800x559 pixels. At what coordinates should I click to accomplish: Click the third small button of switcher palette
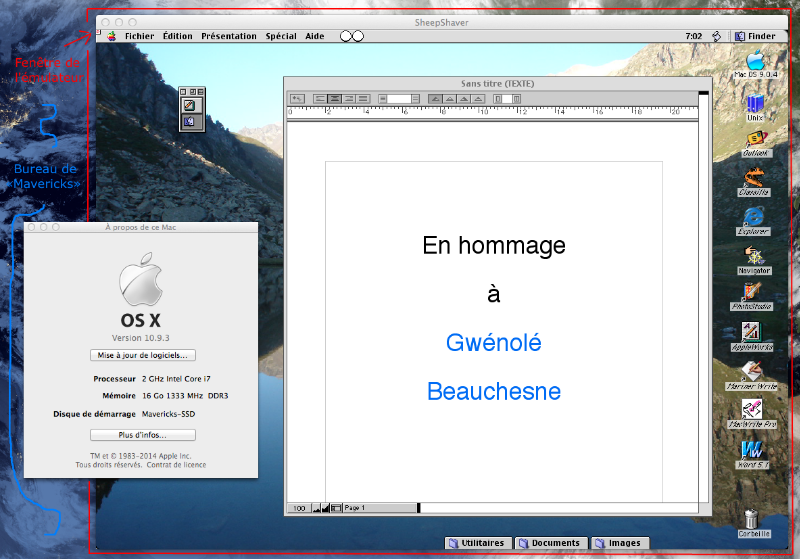[201, 92]
